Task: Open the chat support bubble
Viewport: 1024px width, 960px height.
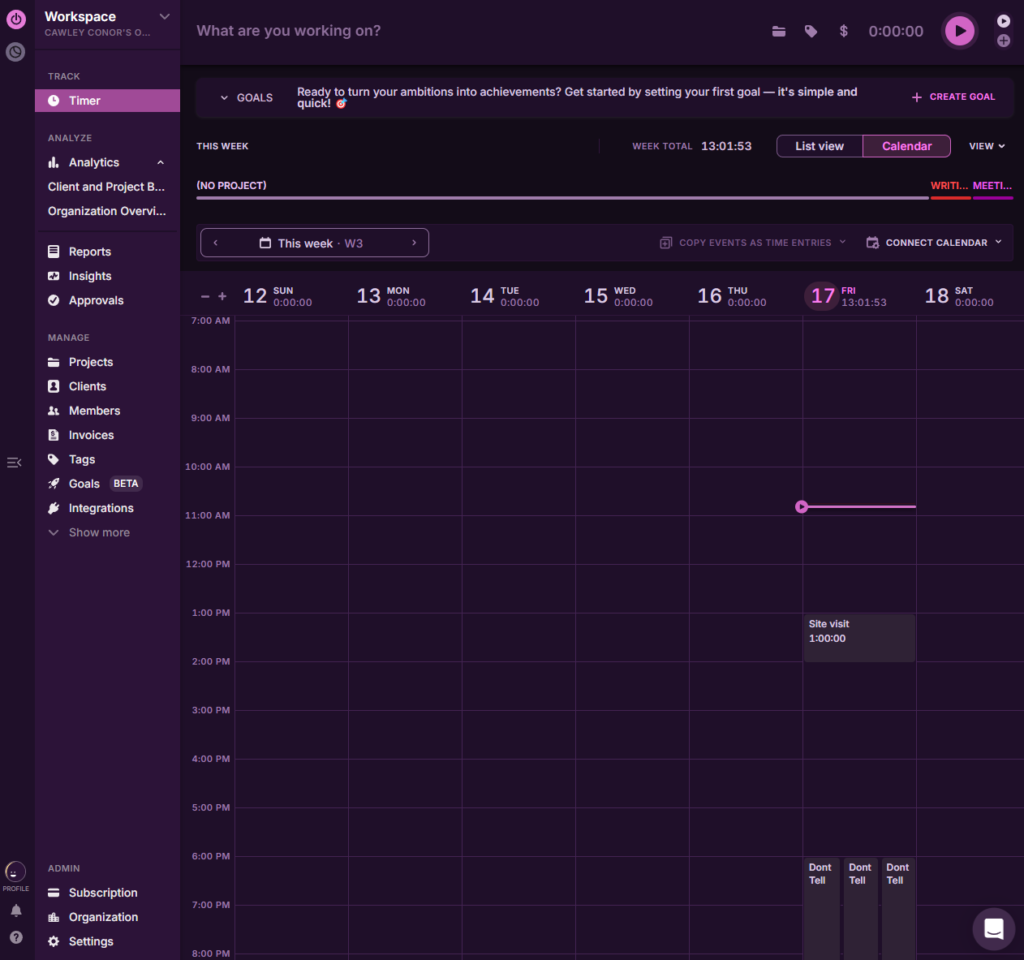Action: tap(993, 929)
